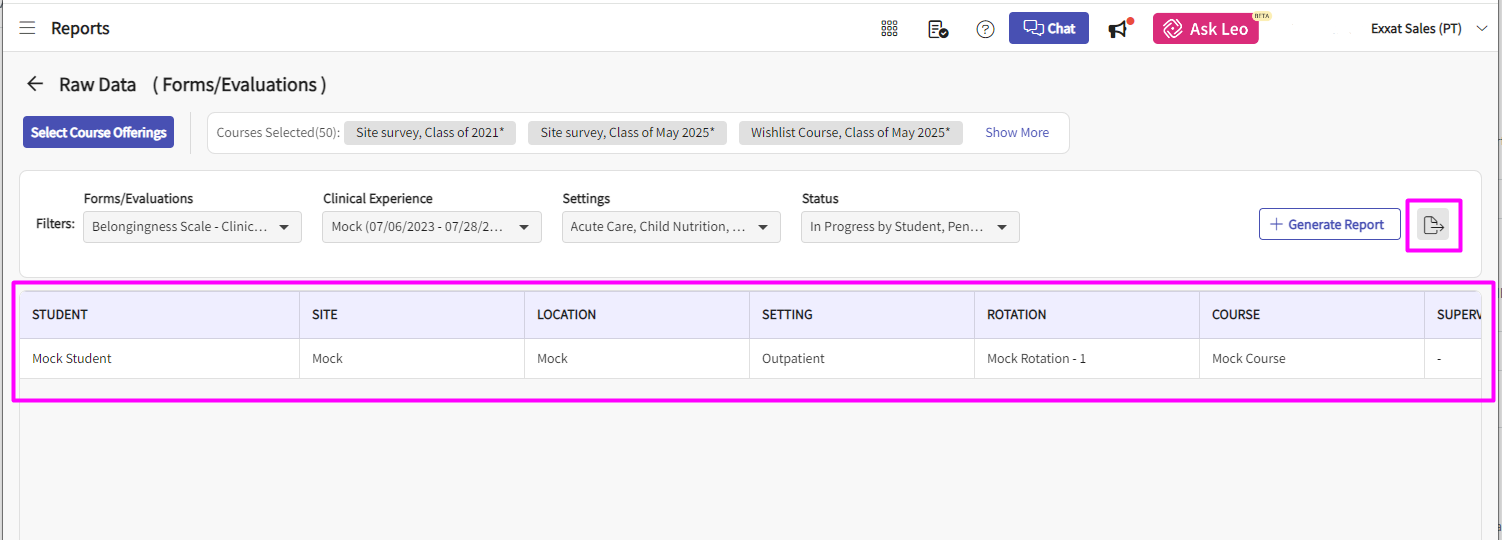Open the help question mark icon
Viewport: 1502px width, 540px height.
coord(985,29)
